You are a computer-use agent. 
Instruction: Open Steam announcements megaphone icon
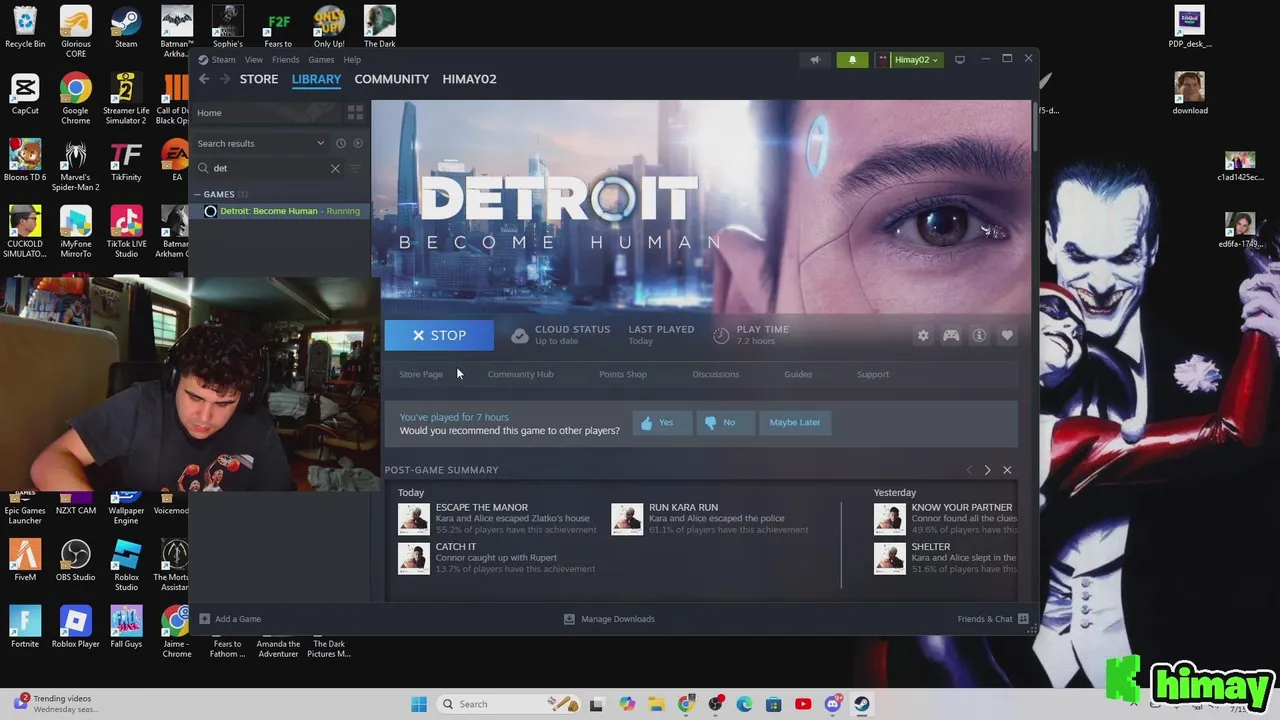click(x=815, y=60)
